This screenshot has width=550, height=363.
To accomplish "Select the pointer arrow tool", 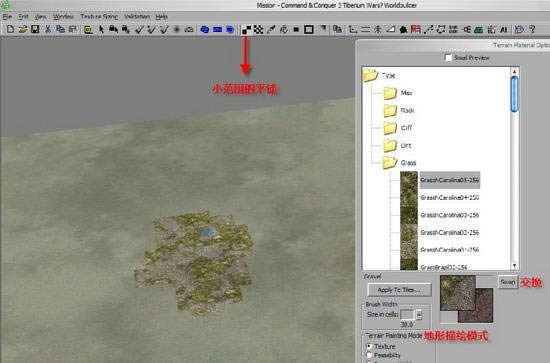I will [x=101, y=29].
